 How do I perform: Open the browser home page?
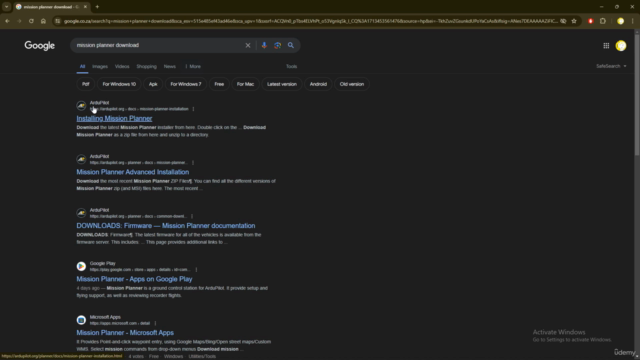[x=43, y=21]
